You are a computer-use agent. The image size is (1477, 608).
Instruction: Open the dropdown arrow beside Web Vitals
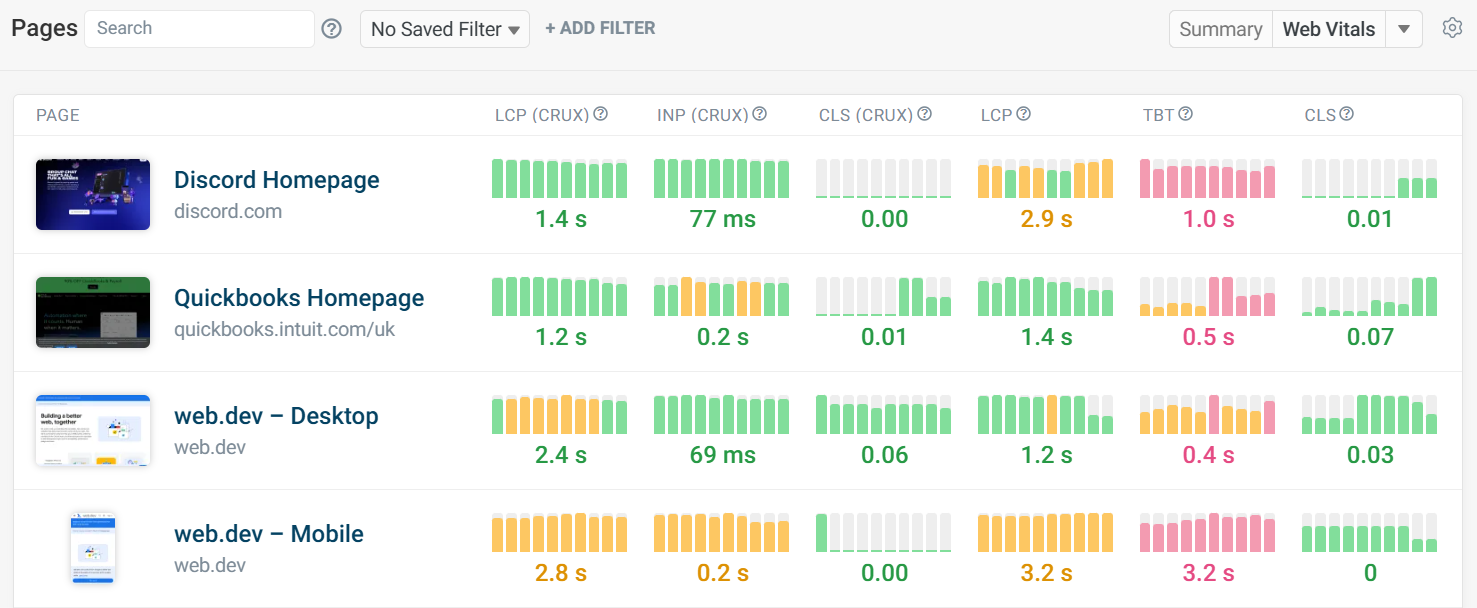coord(1404,29)
